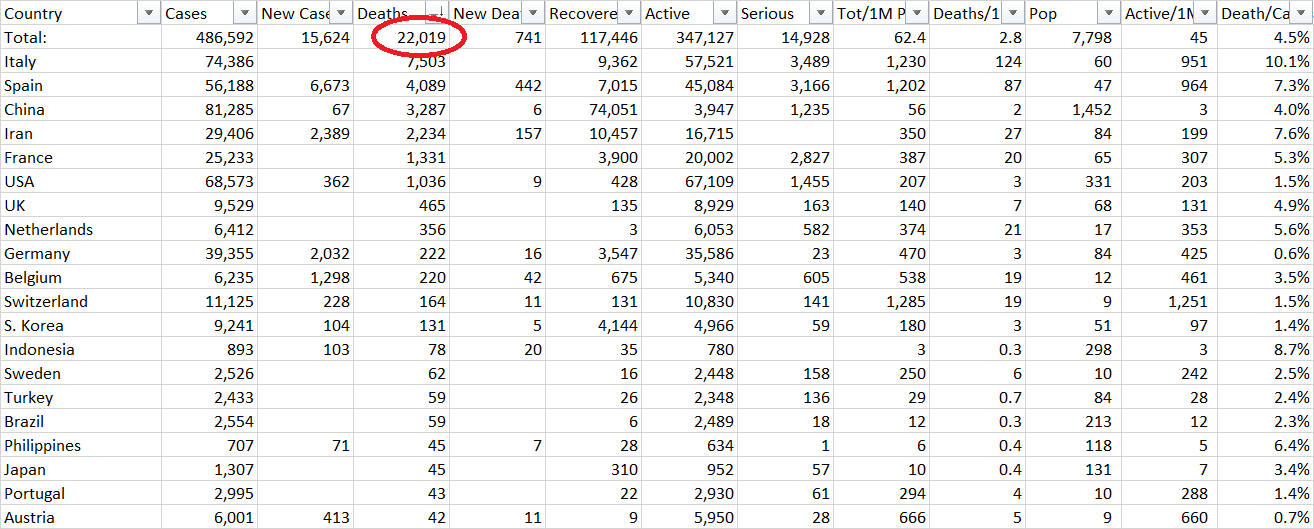Select the 'Philippines' country cell
This screenshot has width=1314, height=529.
(x=81, y=445)
